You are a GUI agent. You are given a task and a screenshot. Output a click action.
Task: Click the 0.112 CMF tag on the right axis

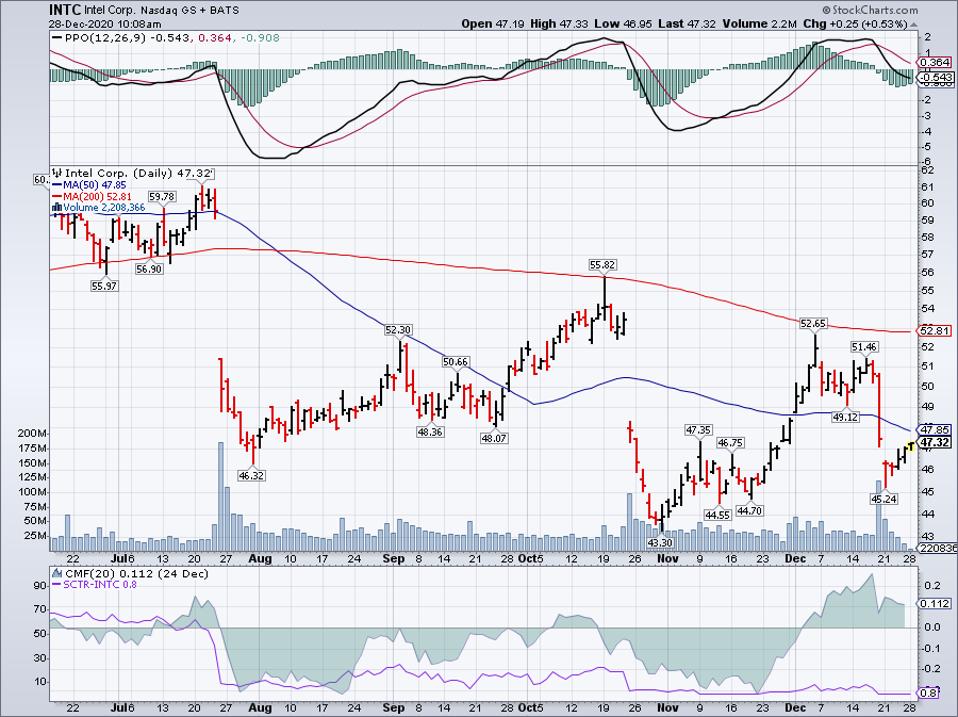(935, 603)
